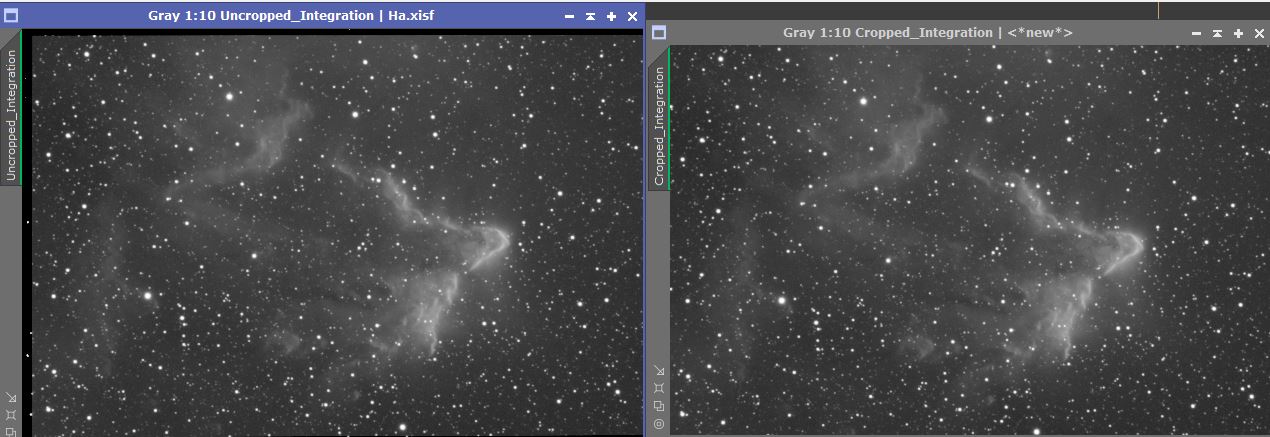Maximize Cropped_Integration window with the plus button
1270x437 pixels.
pyautogui.click(x=1238, y=33)
